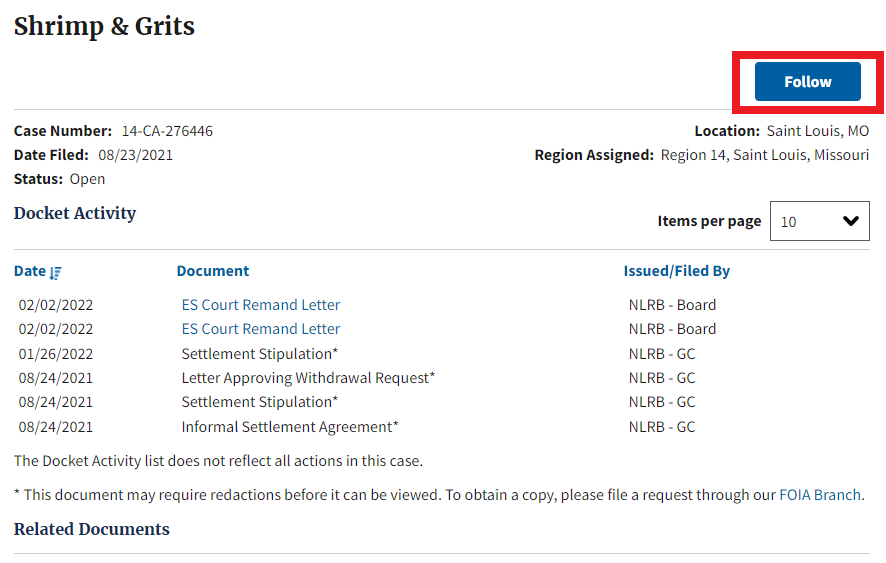Click Region 14, Saint Louis, Missouri text
886x563 pixels.
[764, 155]
